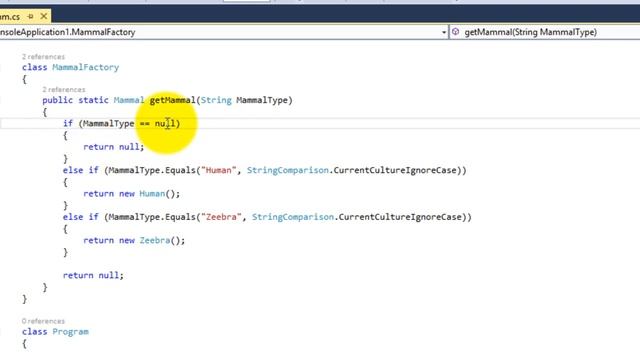Click the method icon beside getMammal member

click(x=456, y=32)
